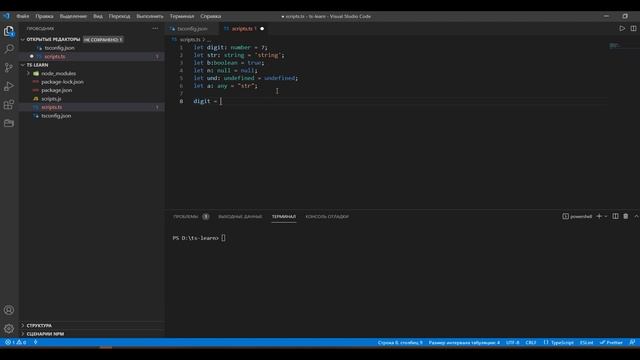This screenshot has height=360, width=640.
Task: Launch a new terminal with plus icon
Action: [599, 216]
